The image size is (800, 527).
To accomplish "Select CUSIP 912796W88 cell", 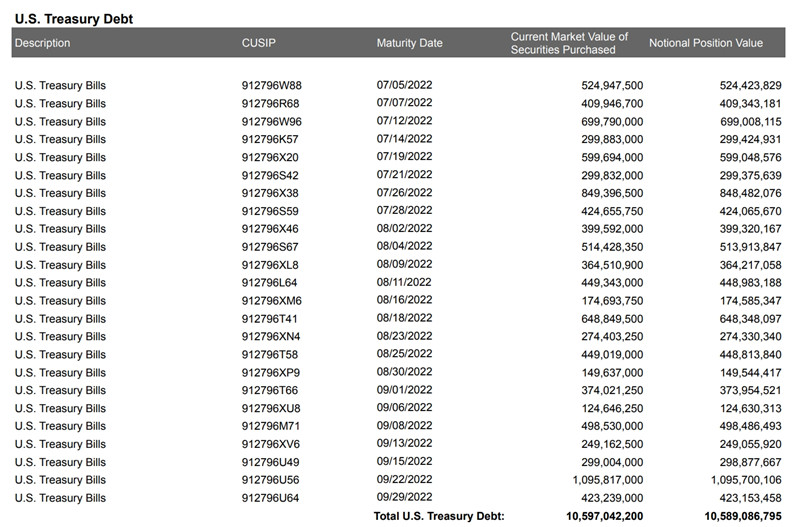I will [271, 85].
